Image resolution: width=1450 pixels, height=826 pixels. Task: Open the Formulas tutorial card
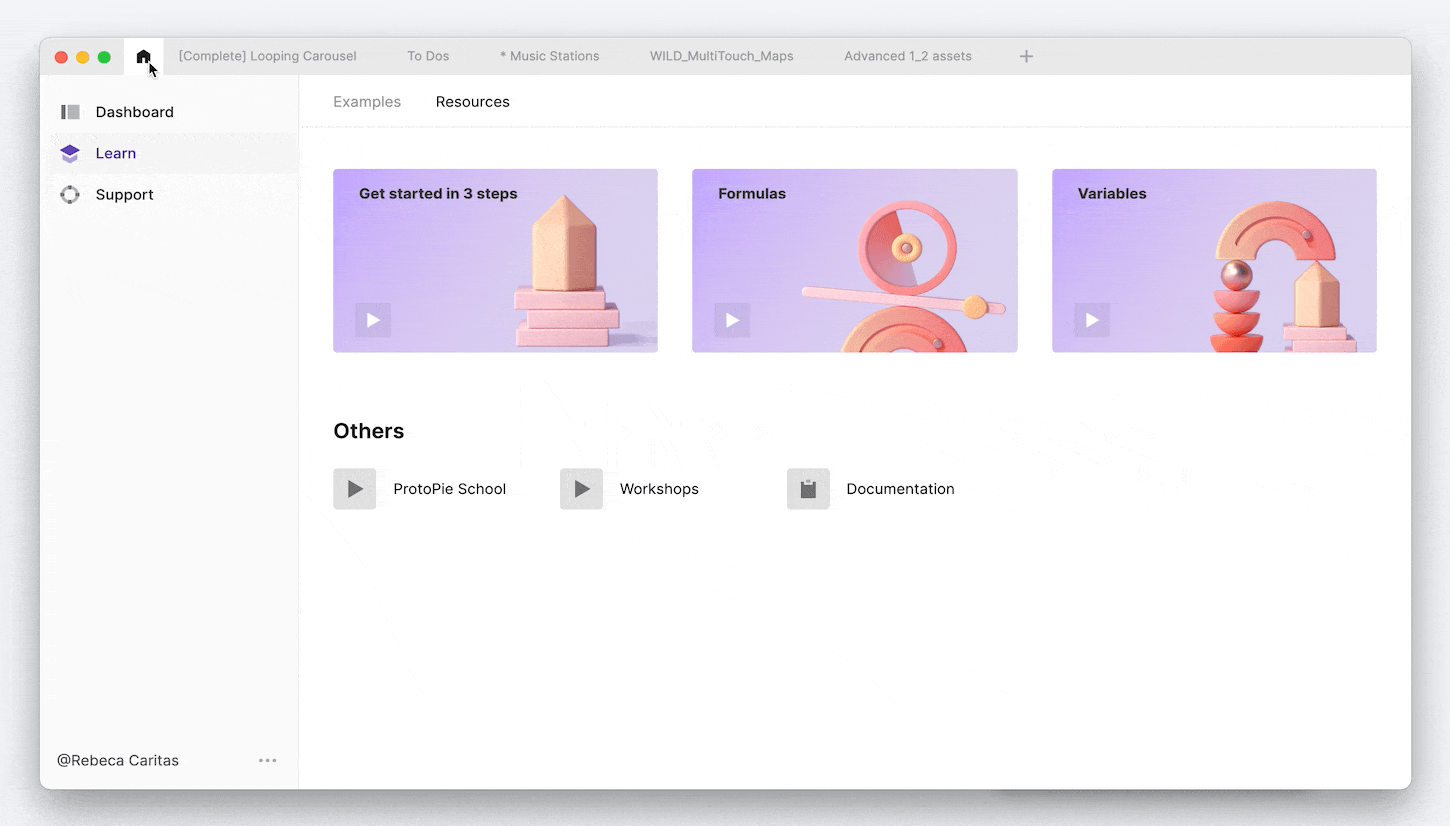(x=855, y=260)
